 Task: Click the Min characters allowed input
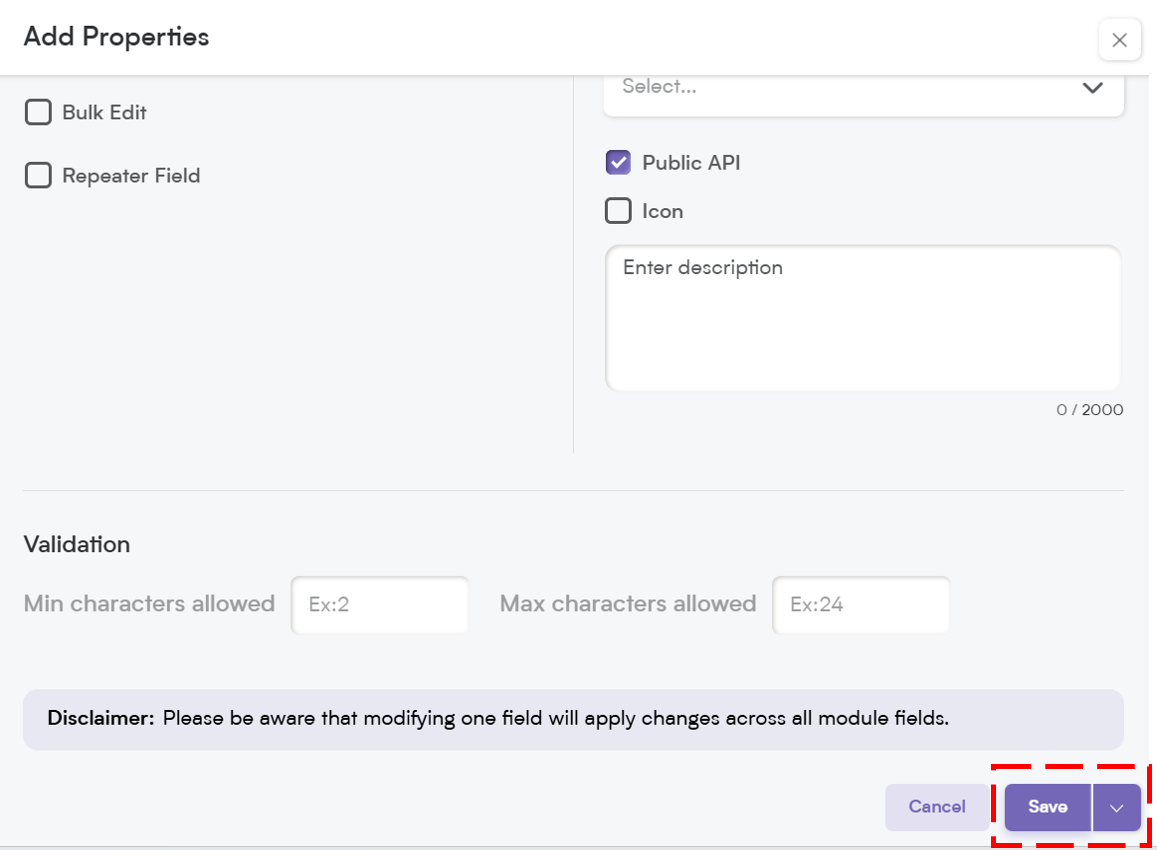[380, 605]
